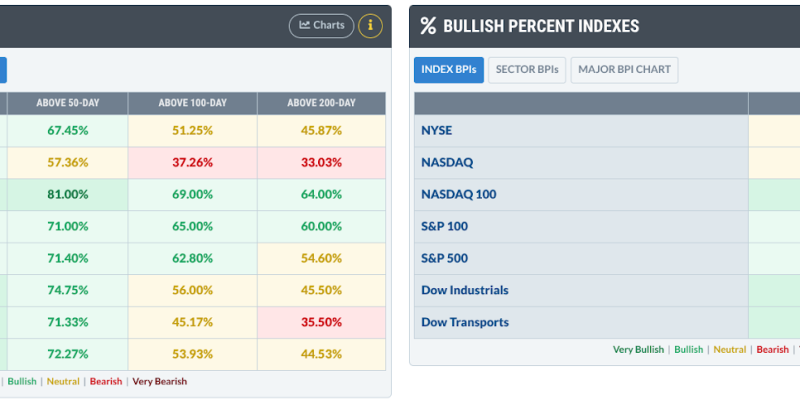Open the MAJOR BPI CHART tab
Viewport: 800px width, 400px height.
tap(624, 70)
